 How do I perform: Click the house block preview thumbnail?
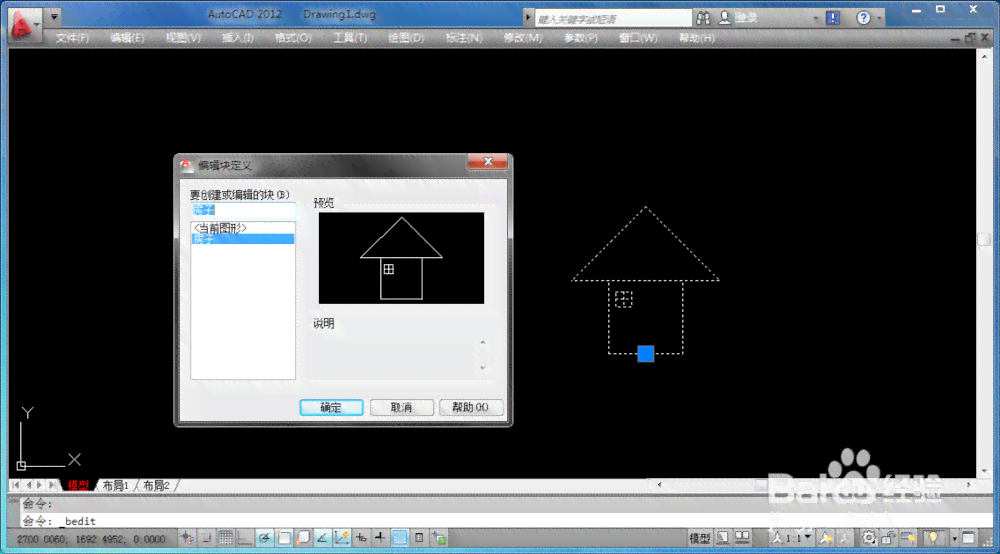[401, 258]
